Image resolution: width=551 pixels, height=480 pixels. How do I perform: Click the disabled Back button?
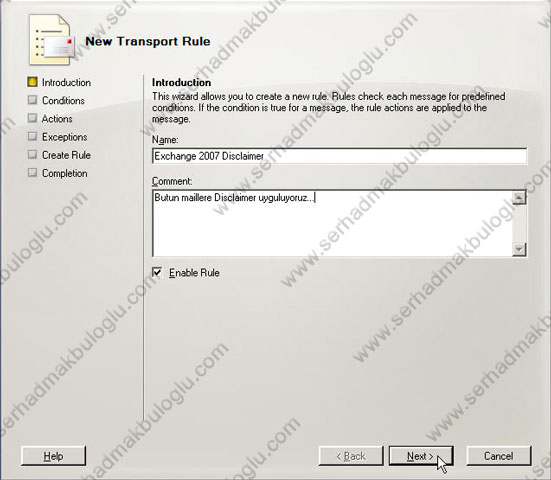(x=351, y=456)
